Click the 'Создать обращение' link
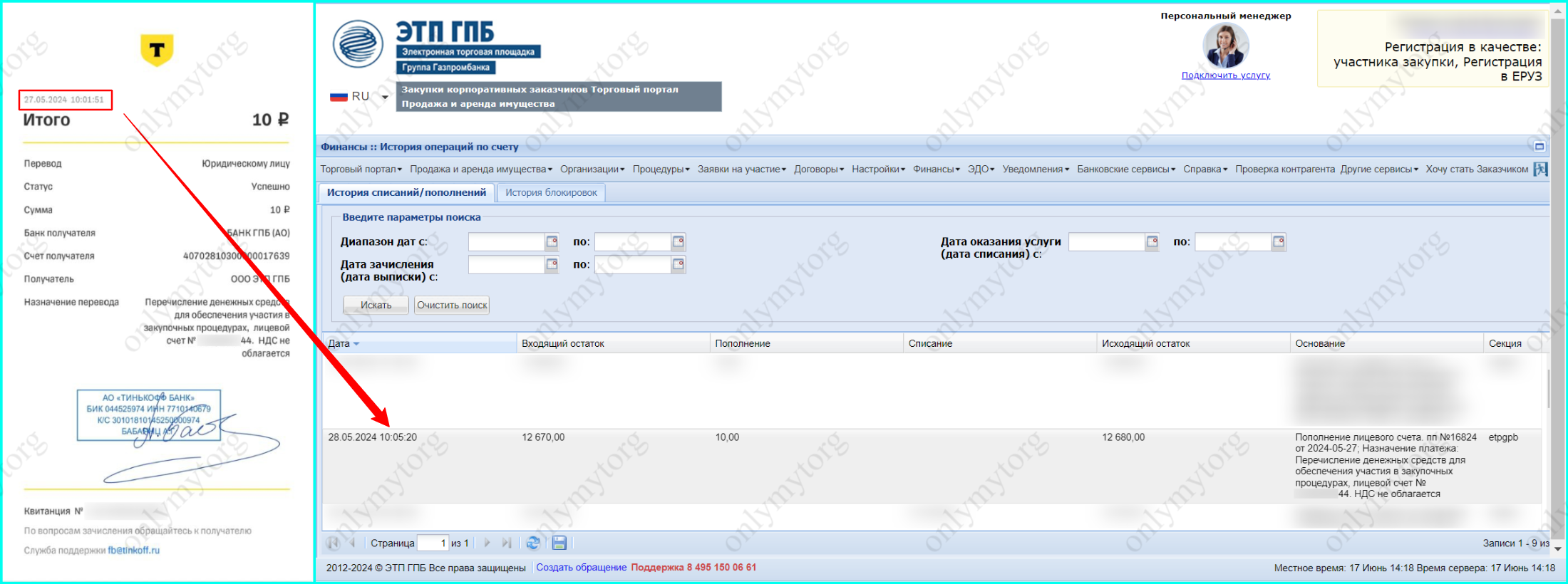Screen dimensions: 1568x584 click(582, 568)
